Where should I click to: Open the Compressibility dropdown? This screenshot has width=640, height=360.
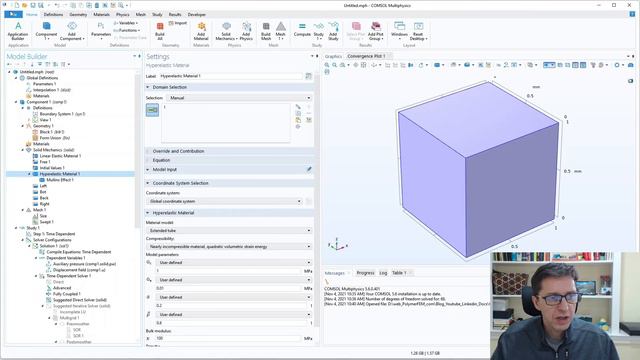pyautogui.click(x=229, y=247)
